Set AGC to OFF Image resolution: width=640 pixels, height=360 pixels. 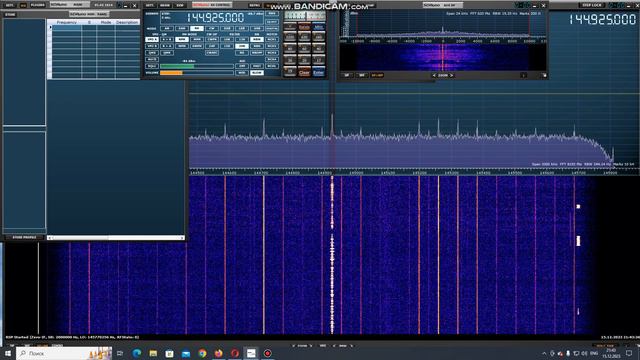242,66
